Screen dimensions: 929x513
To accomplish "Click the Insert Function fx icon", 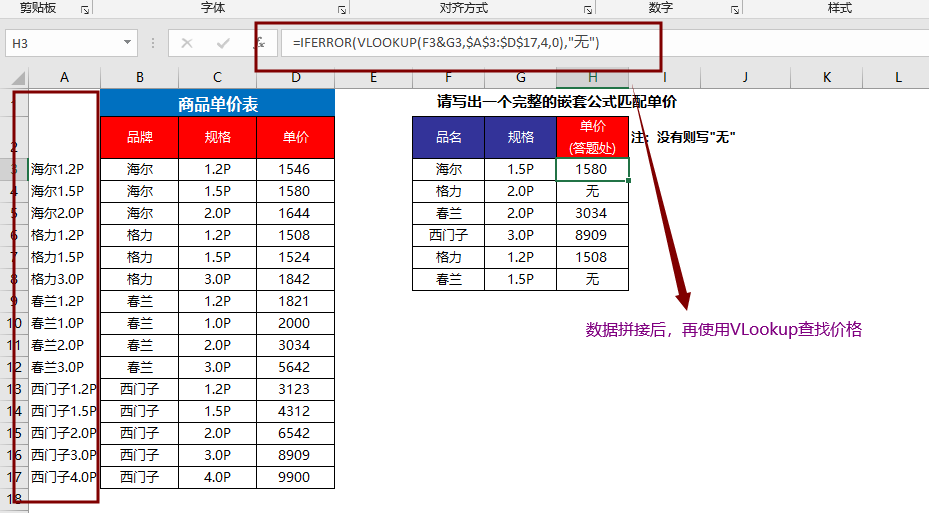I will click(260, 43).
